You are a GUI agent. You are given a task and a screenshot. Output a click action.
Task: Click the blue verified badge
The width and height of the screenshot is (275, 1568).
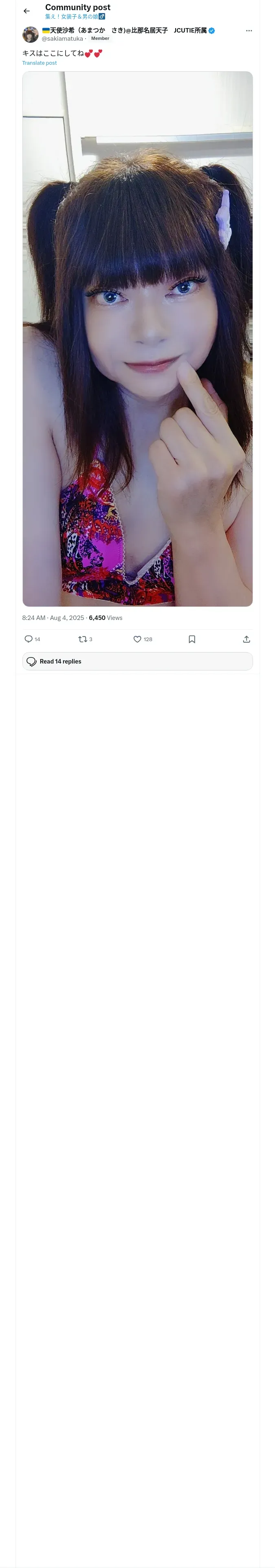(x=211, y=31)
